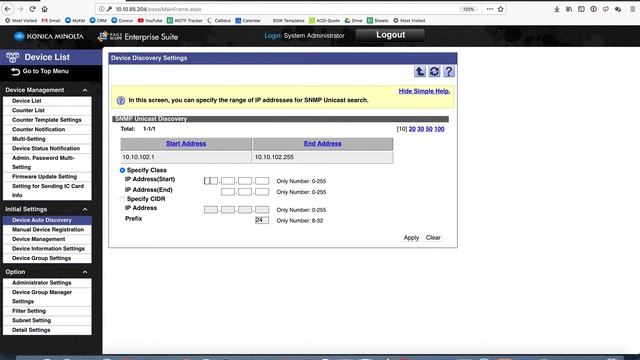Click the browser forward arrow button

point(20,9)
